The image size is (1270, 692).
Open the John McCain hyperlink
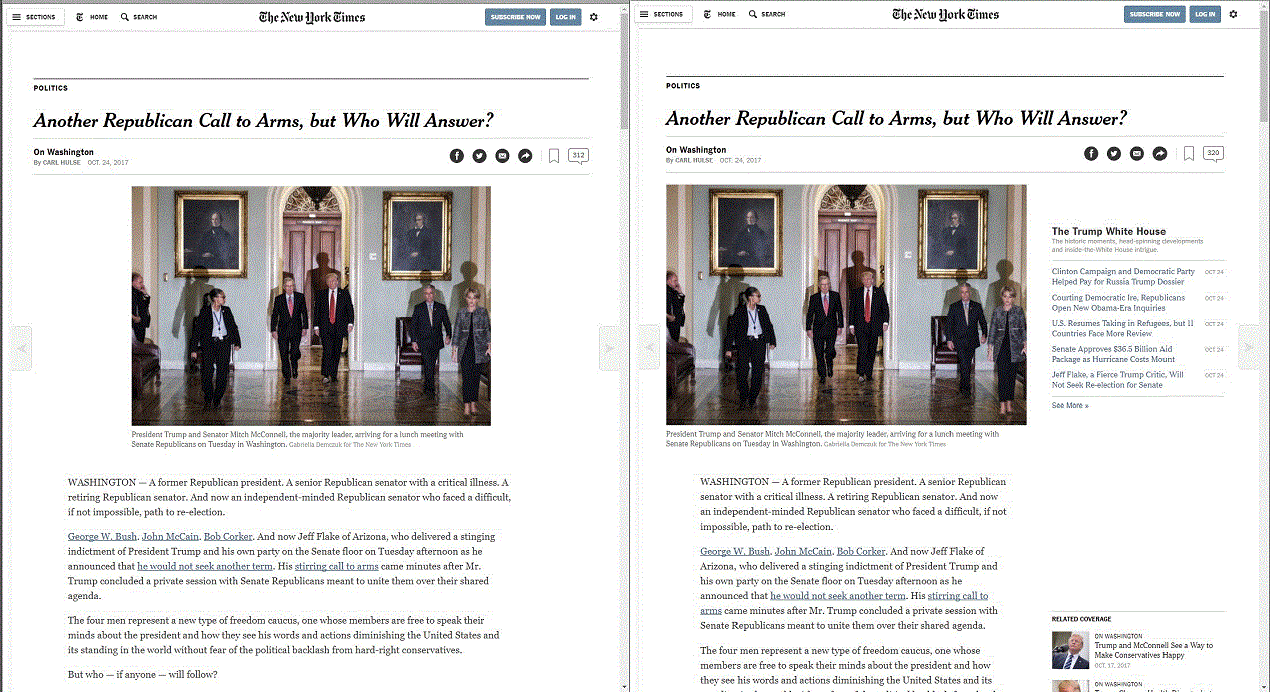[x=170, y=536]
